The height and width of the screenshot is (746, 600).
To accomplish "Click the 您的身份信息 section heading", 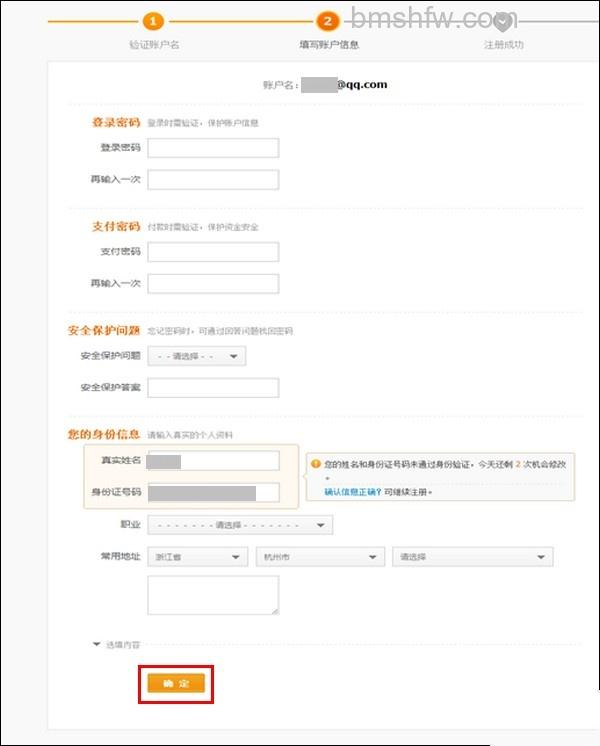I will pyautogui.click(x=104, y=434).
